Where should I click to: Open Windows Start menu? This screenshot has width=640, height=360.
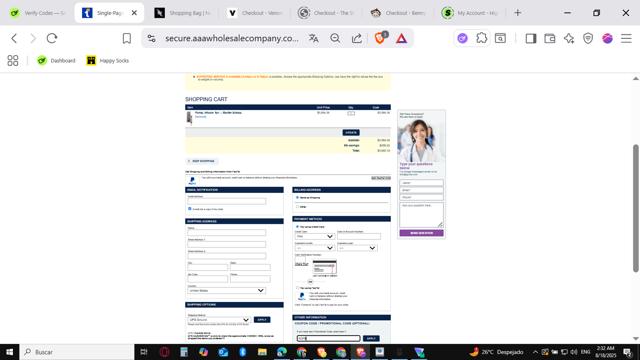pos(9,352)
